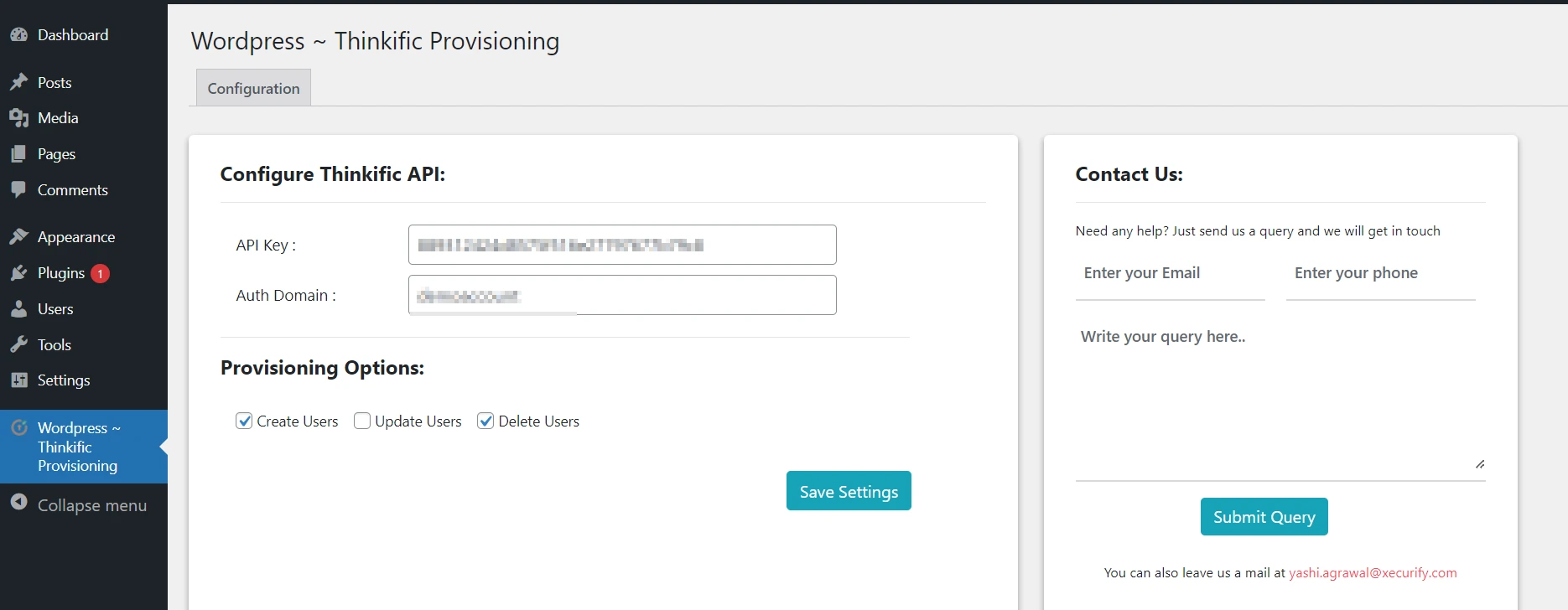Screen dimensions: 1568x610
Task: Click the Wordpress ~ Thinkific Provisioning page title
Action: pos(375,41)
